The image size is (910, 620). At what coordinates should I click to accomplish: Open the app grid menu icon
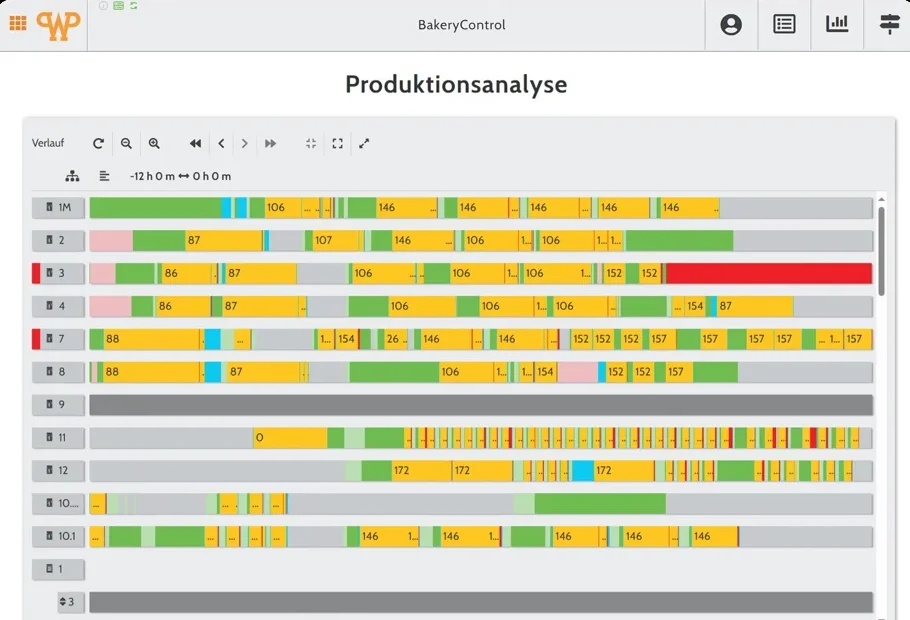(18, 23)
